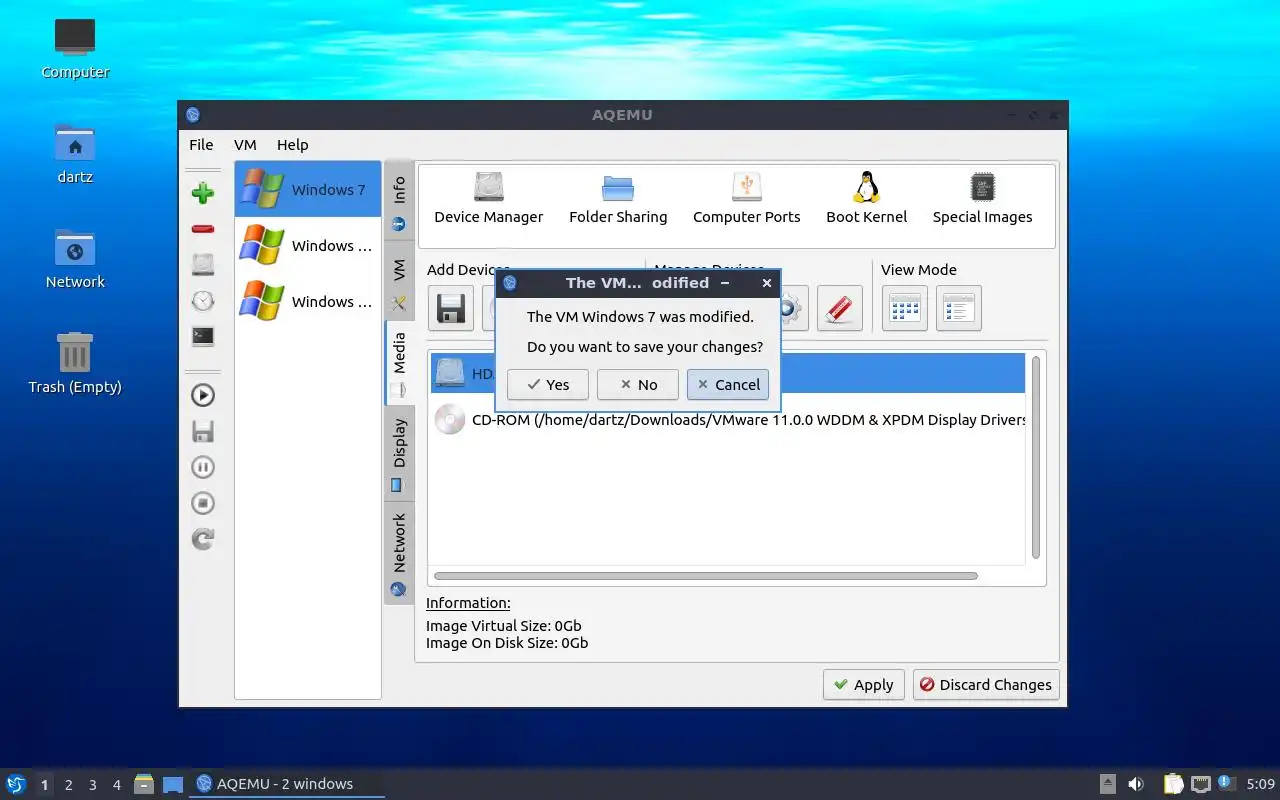Select the Windows 7 VM entry

(308, 189)
